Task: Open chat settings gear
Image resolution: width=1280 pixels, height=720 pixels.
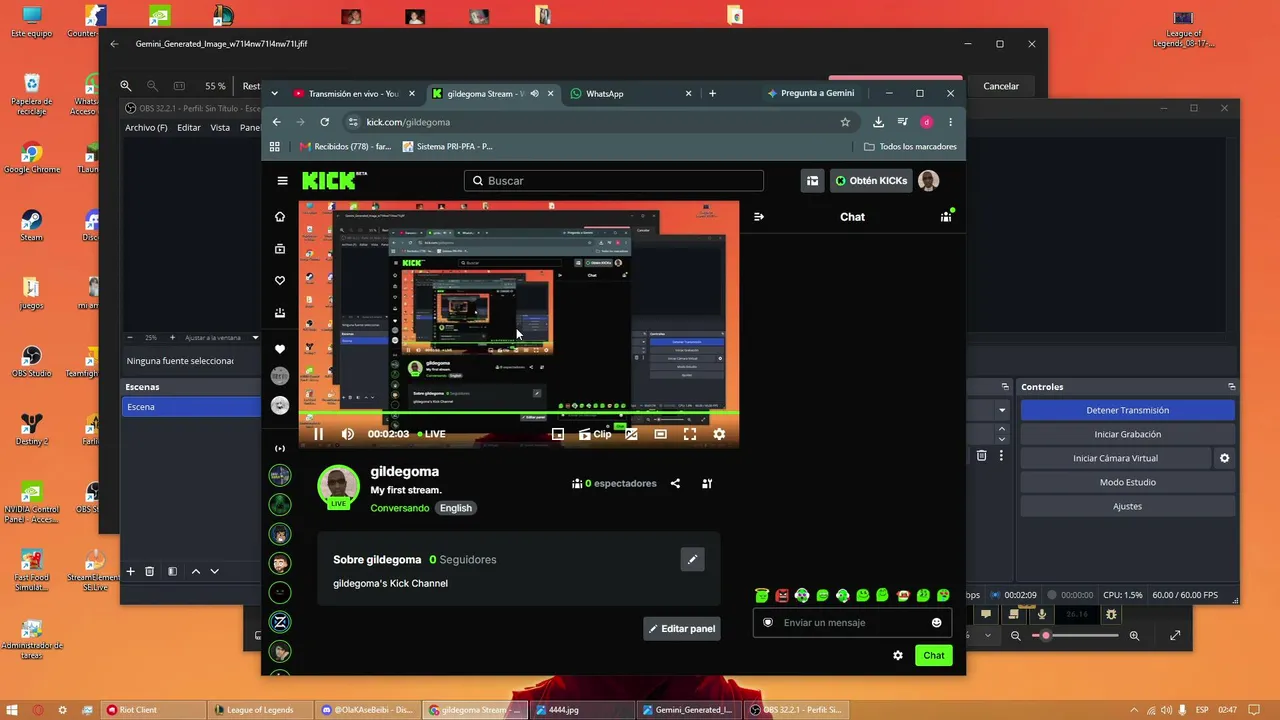Action: click(x=898, y=656)
